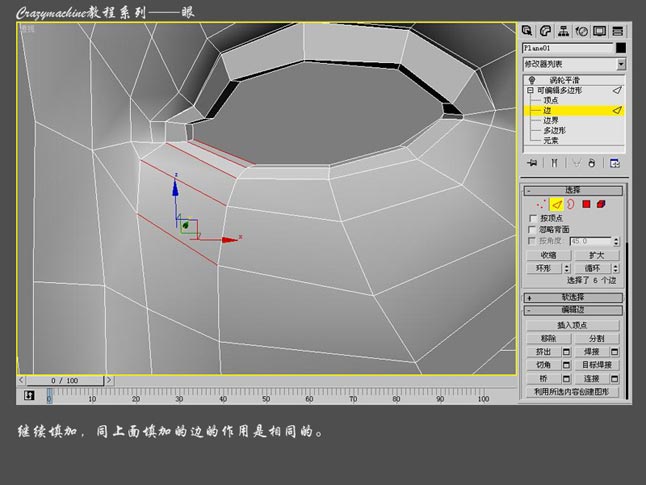Open the 连接 settings dialog icon

(615, 378)
